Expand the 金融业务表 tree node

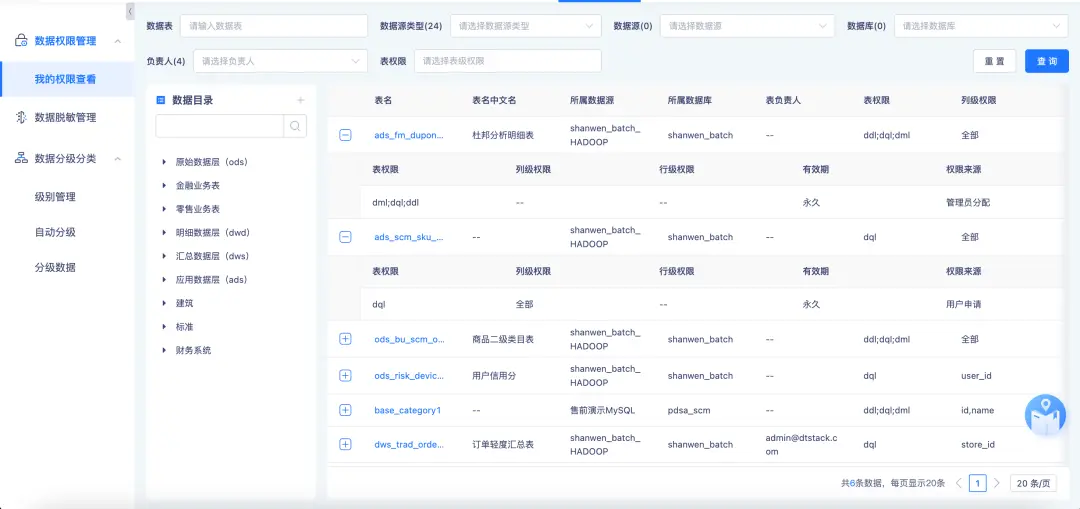pos(164,185)
